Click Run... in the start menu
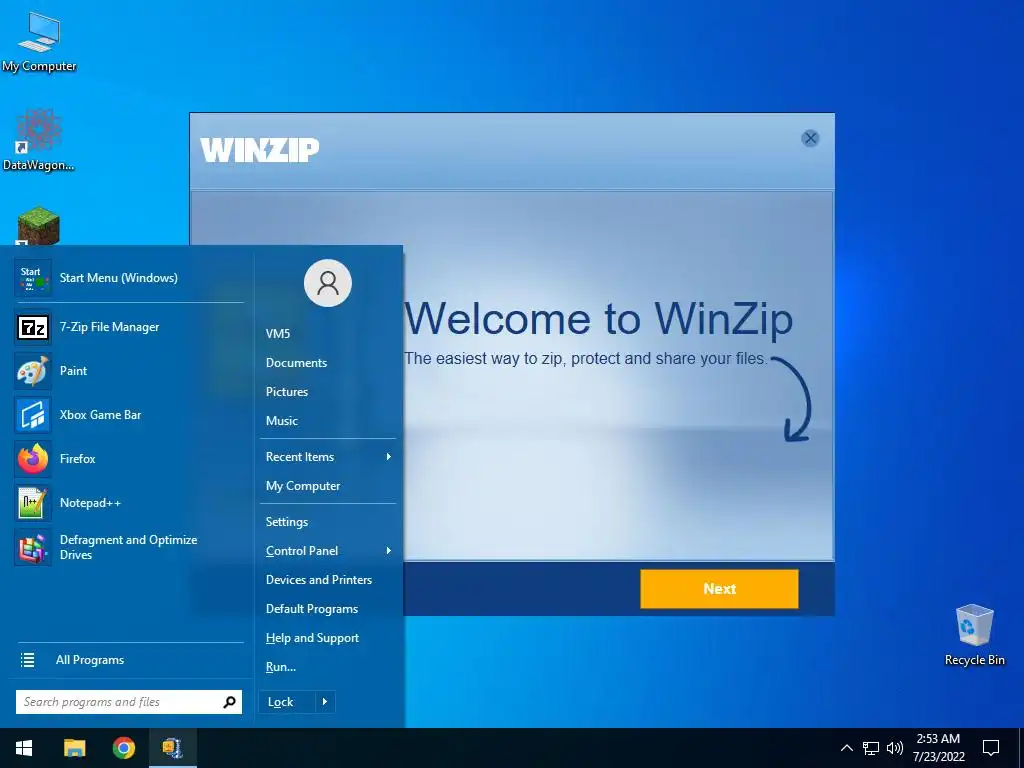The height and width of the screenshot is (768, 1024). point(280,667)
